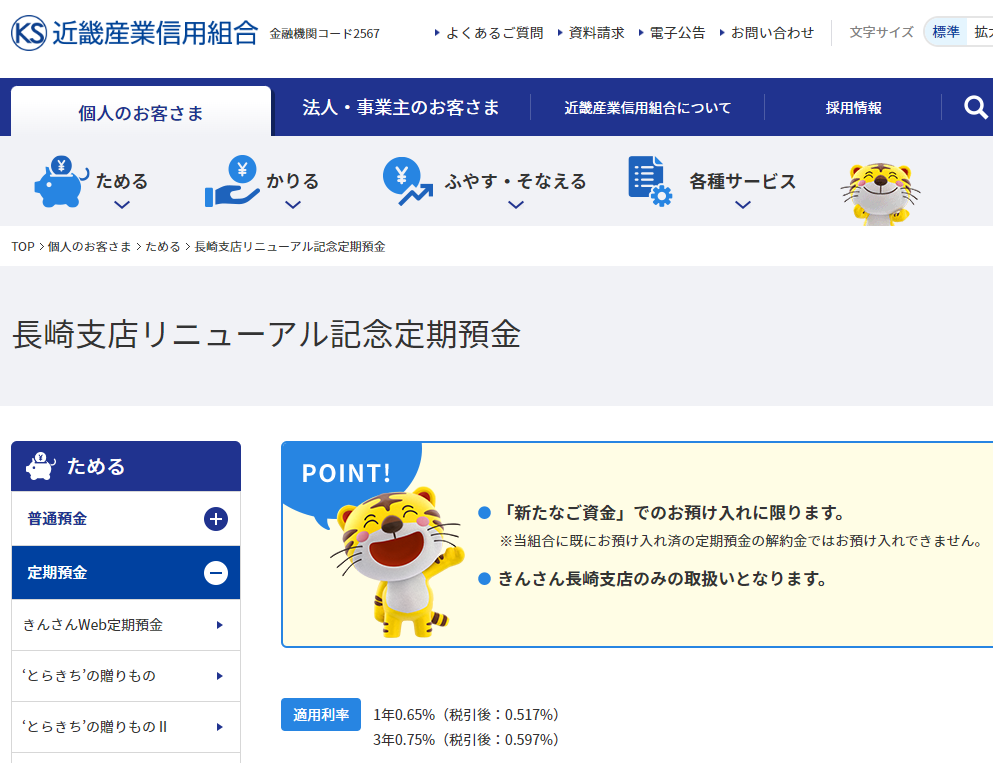The width and height of the screenshot is (993, 763).
Task: Collapse 定期預金 with the minus icon
Action: point(216,573)
